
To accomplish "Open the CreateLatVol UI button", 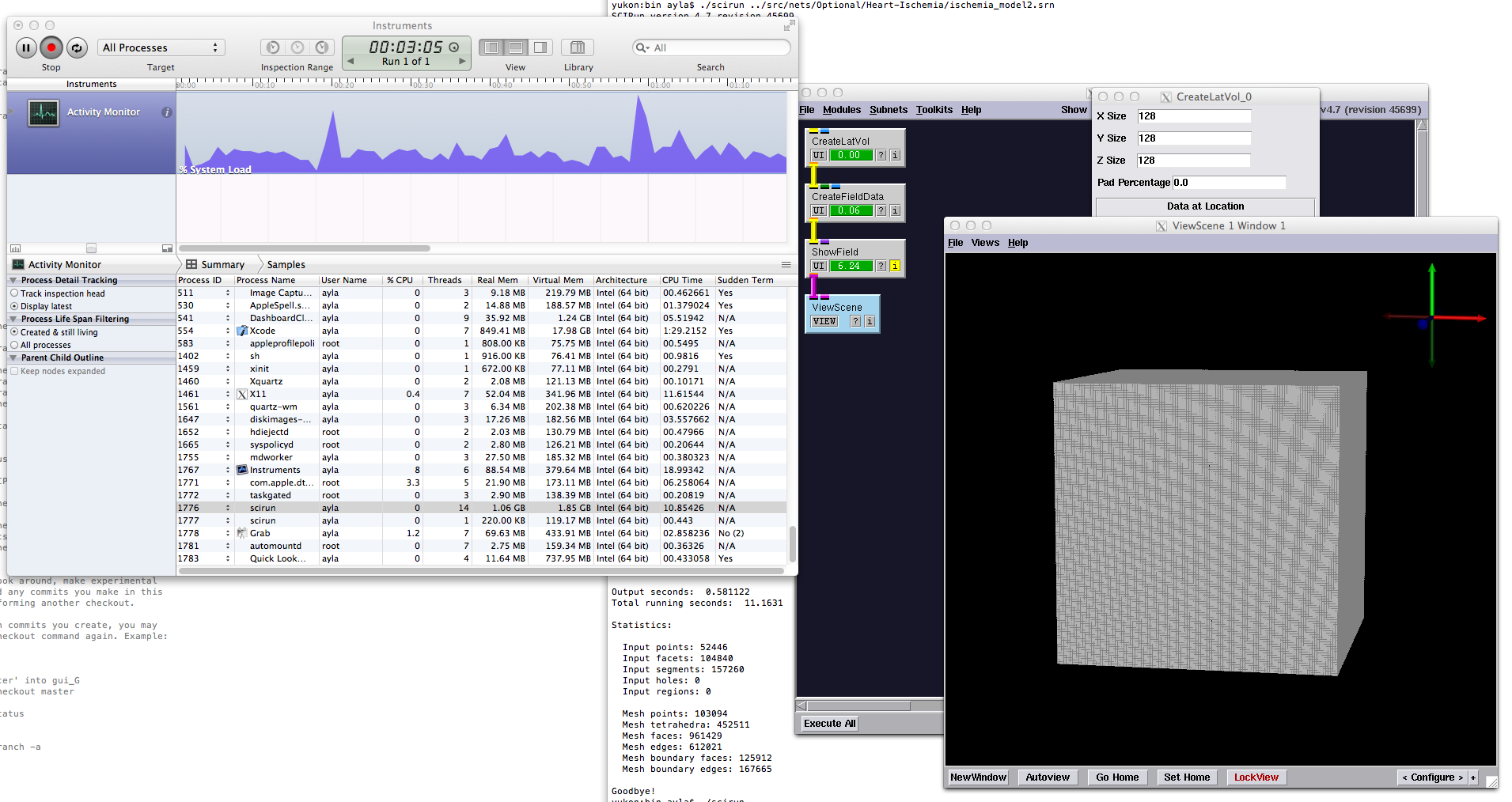I will click(819, 155).
